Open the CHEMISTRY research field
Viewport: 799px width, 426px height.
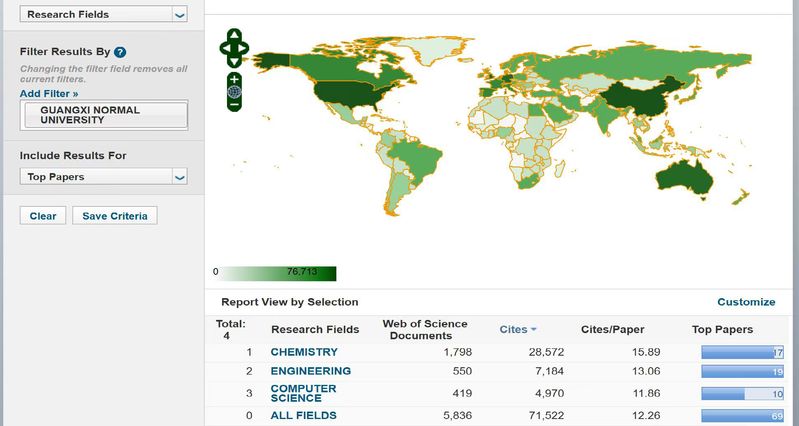[x=304, y=352]
